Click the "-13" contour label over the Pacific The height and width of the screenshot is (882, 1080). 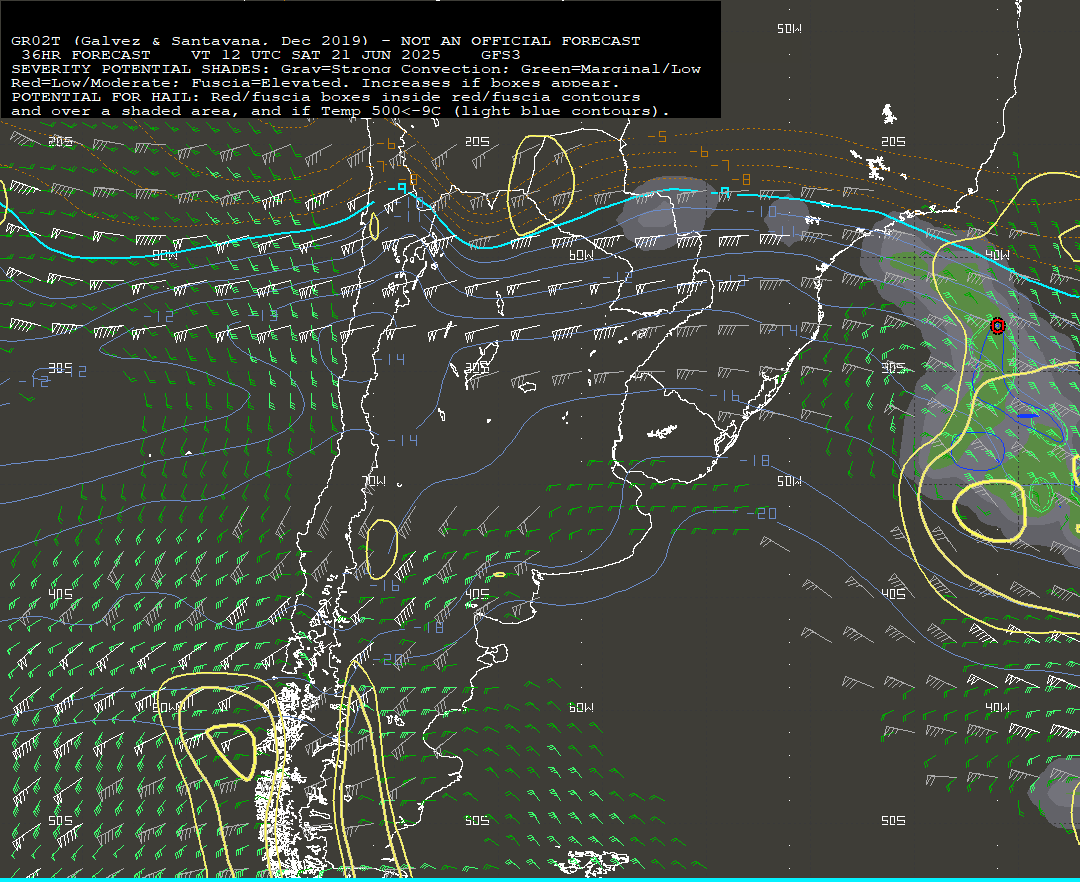[x=262, y=315]
